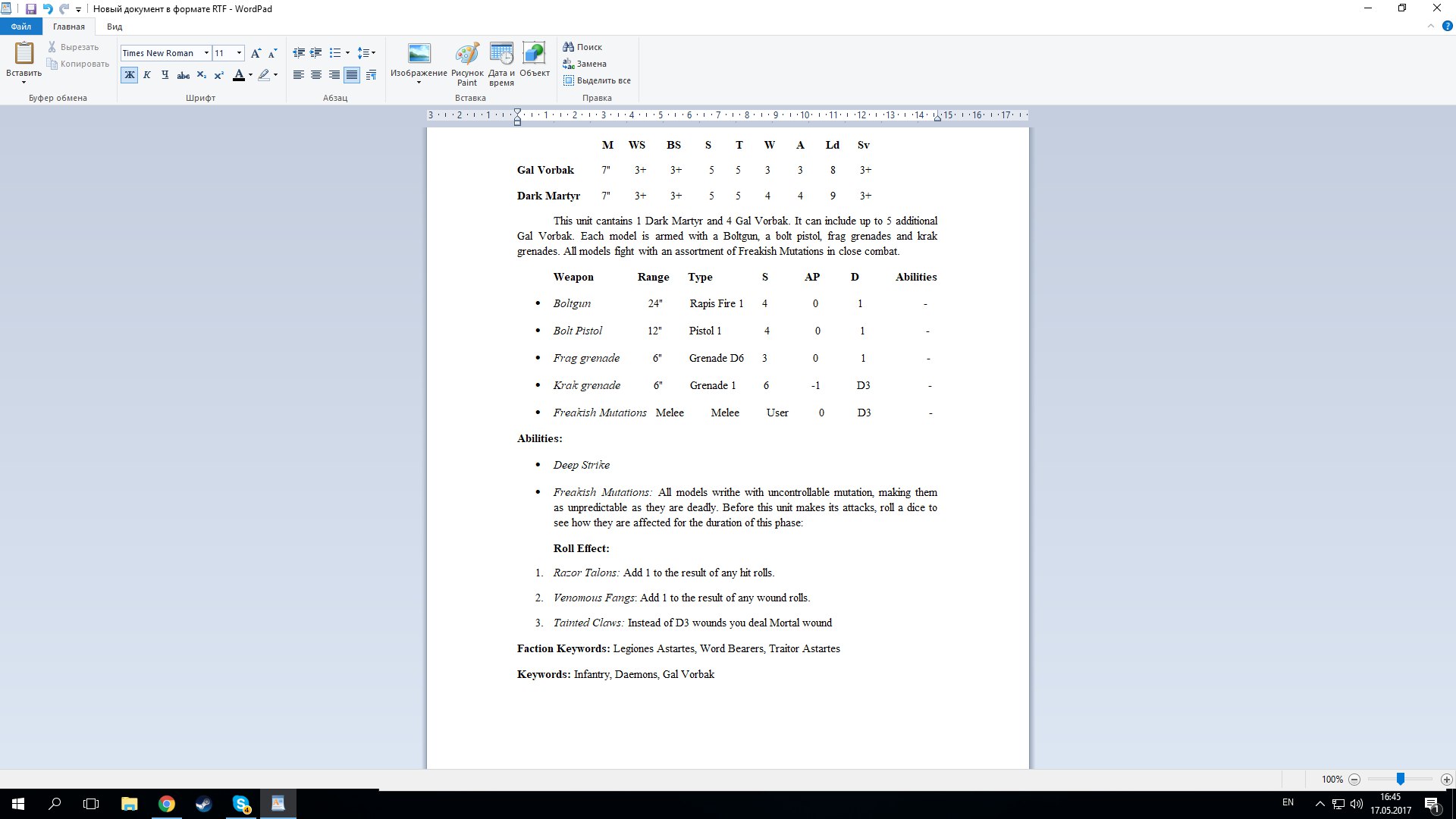Click the taskbar search magnifier icon

(55, 804)
